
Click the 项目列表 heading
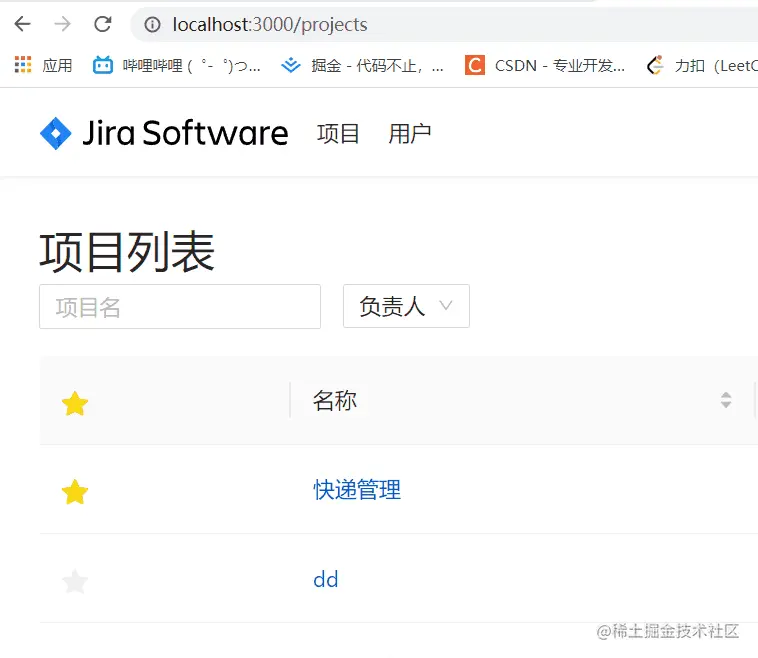[127, 251]
